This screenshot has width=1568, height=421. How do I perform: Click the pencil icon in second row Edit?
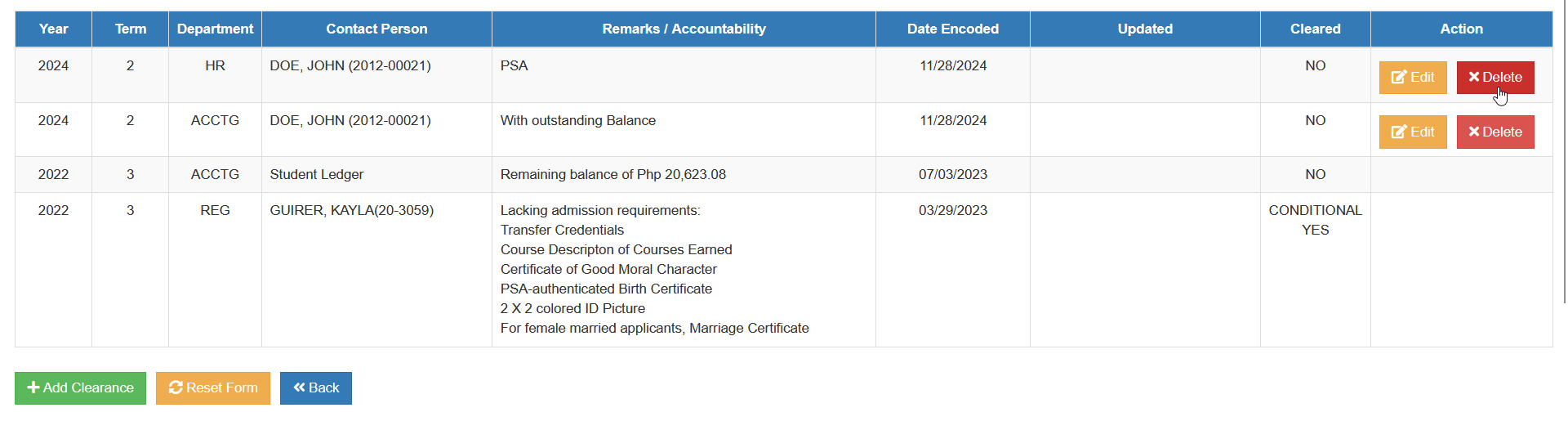coord(1399,132)
